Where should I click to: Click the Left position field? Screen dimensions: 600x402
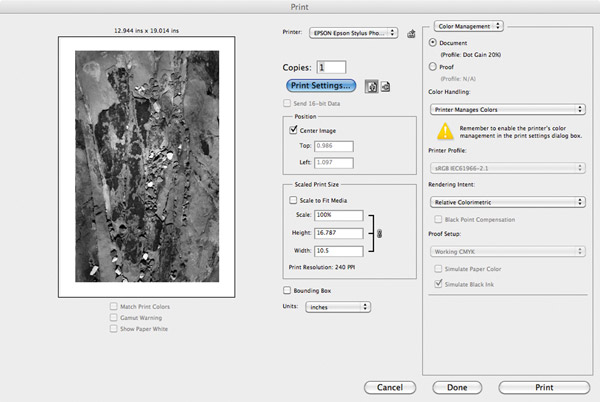tap(334, 163)
